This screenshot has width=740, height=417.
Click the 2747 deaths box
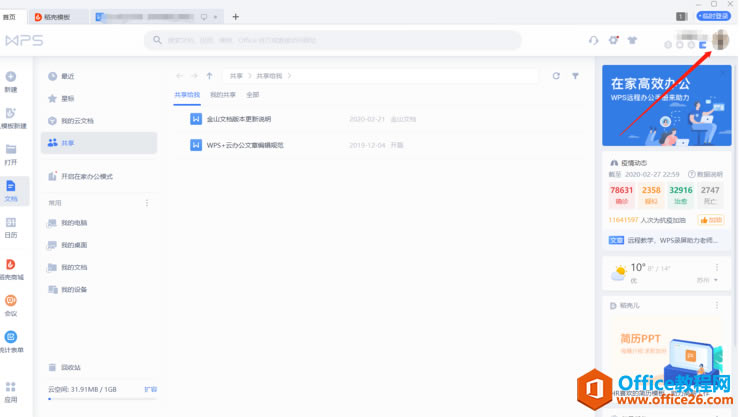coord(710,195)
